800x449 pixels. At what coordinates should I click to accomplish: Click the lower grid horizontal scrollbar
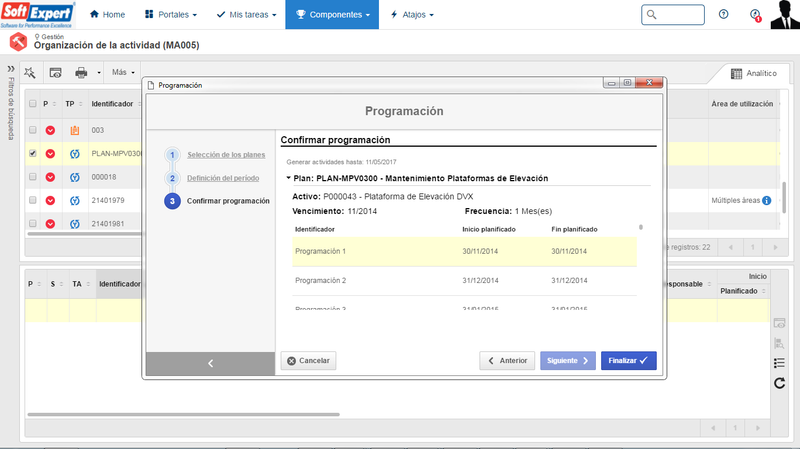[x=183, y=414]
